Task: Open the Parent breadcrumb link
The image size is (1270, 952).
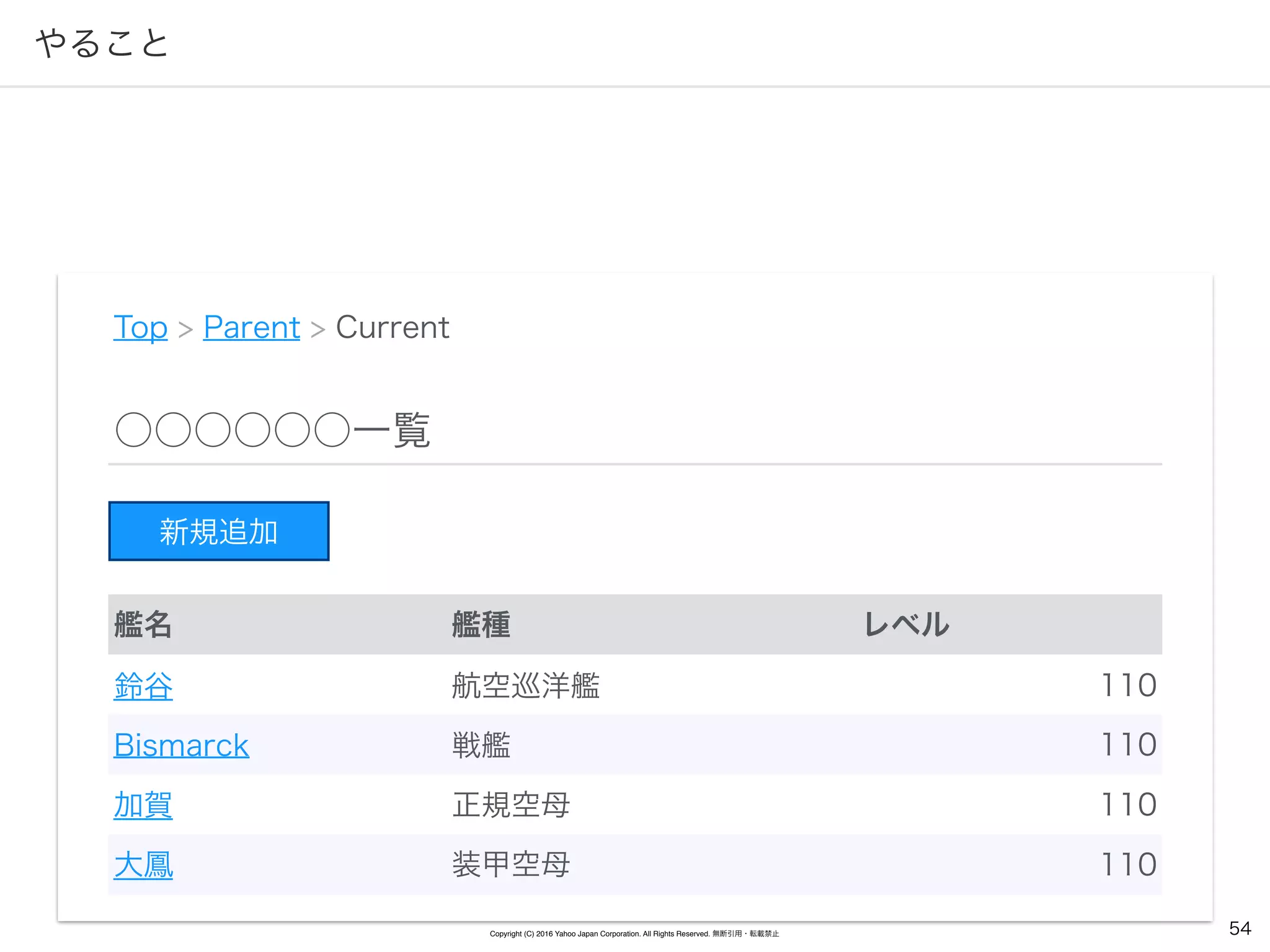Action: 251,327
